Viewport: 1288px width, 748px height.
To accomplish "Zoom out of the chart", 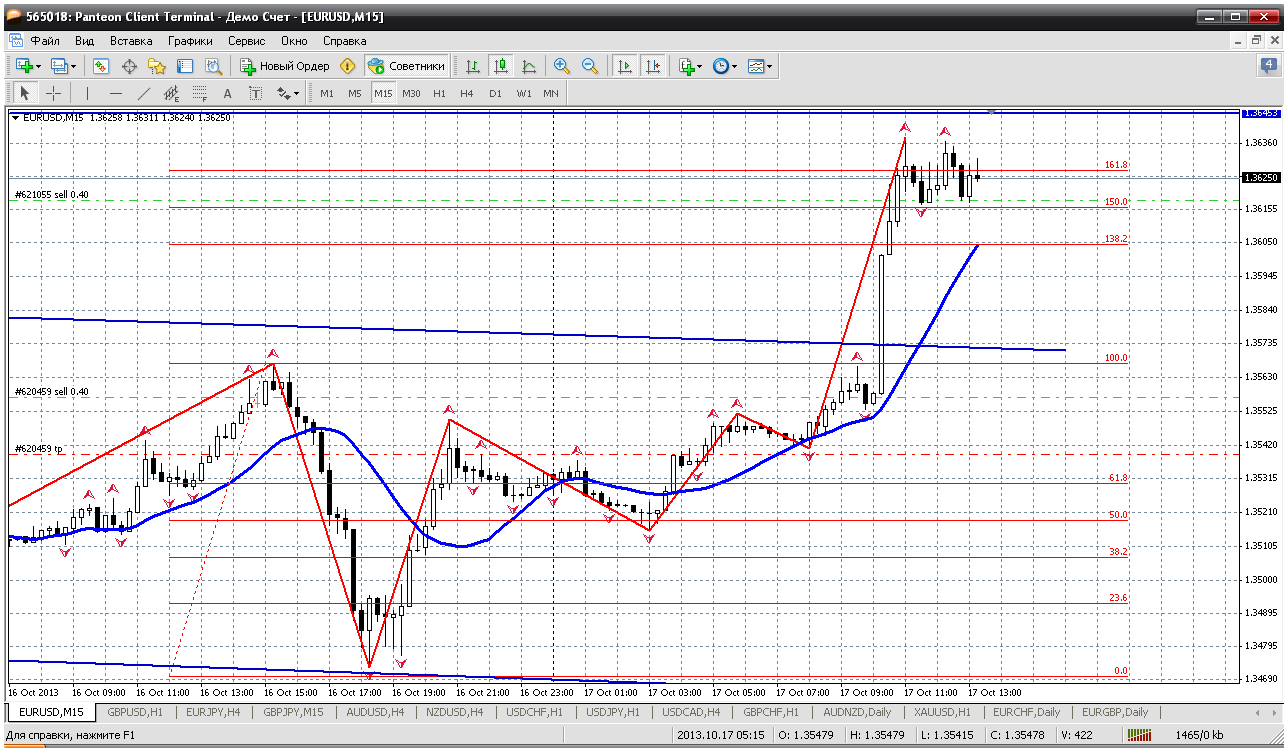I will 590,66.
